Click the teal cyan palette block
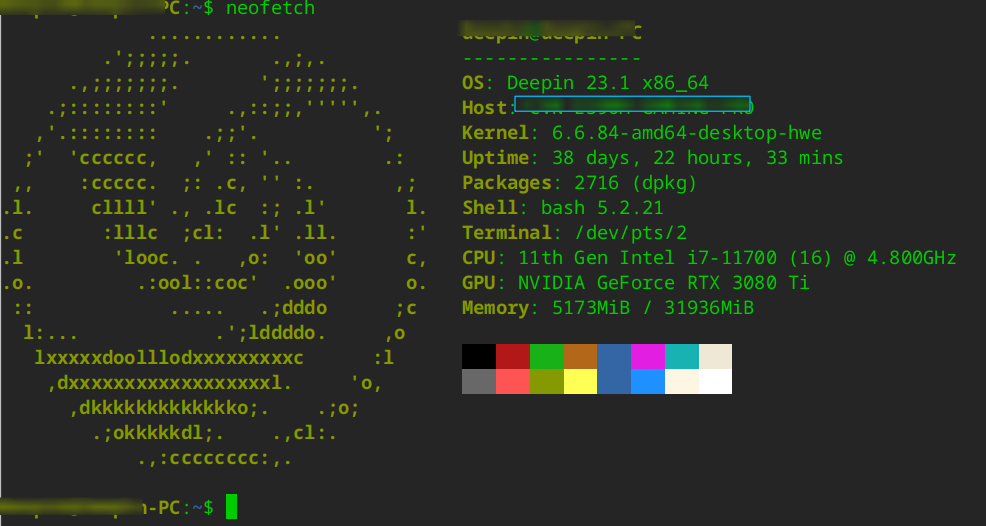This screenshot has width=986, height=526. [682, 356]
